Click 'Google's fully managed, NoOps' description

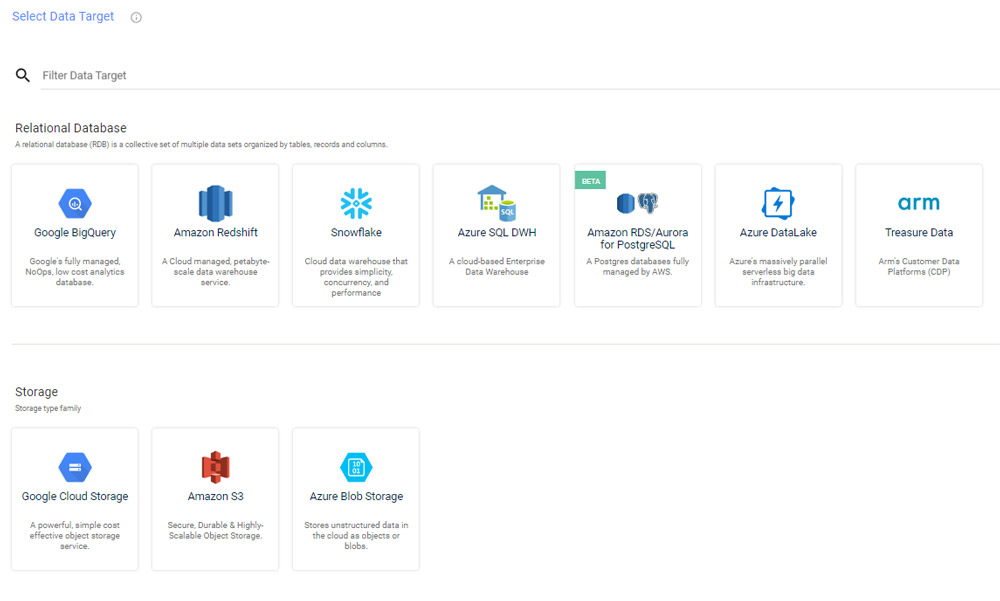coord(75,272)
